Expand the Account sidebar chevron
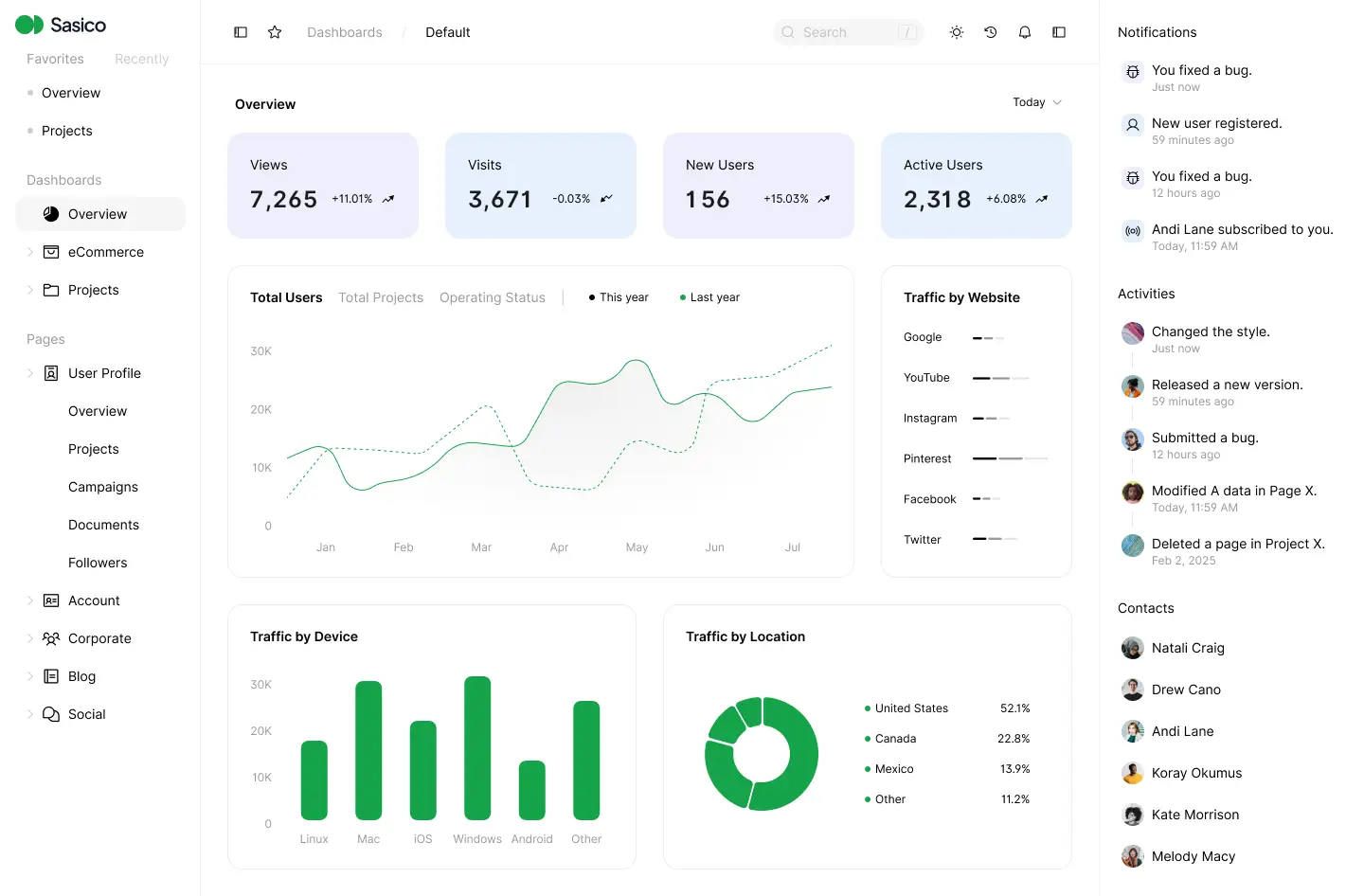 (30, 600)
